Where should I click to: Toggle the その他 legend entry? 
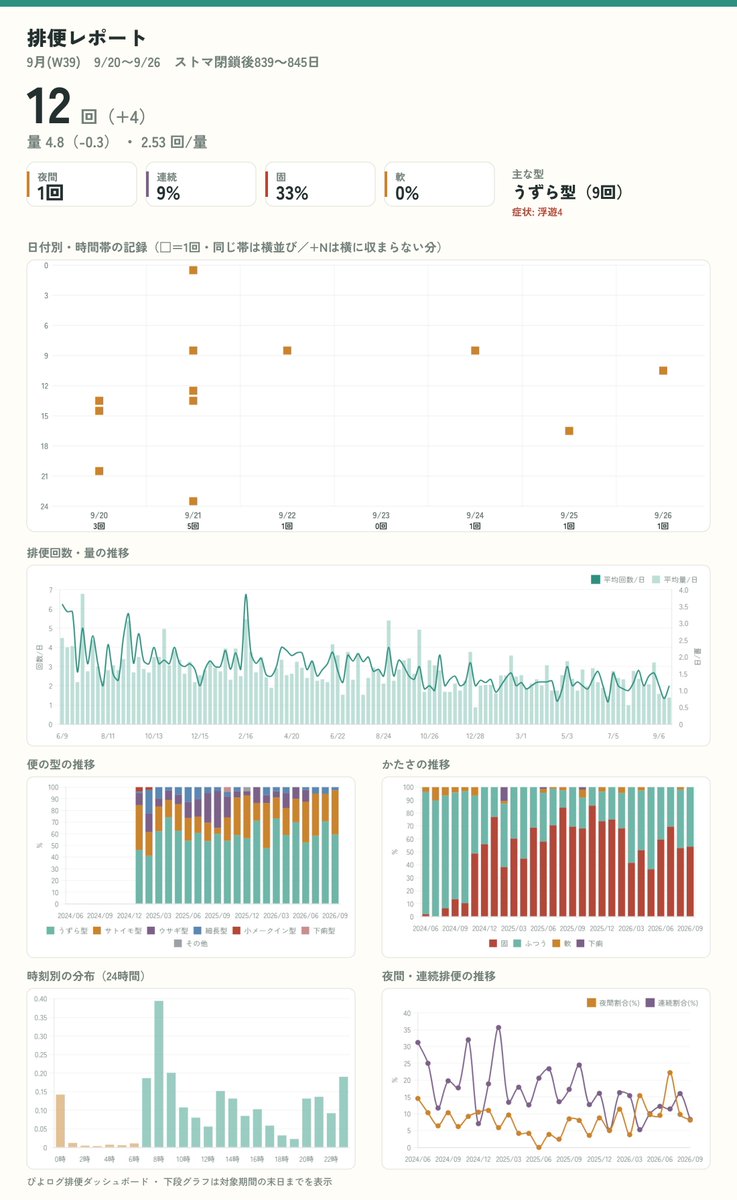coord(190,943)
